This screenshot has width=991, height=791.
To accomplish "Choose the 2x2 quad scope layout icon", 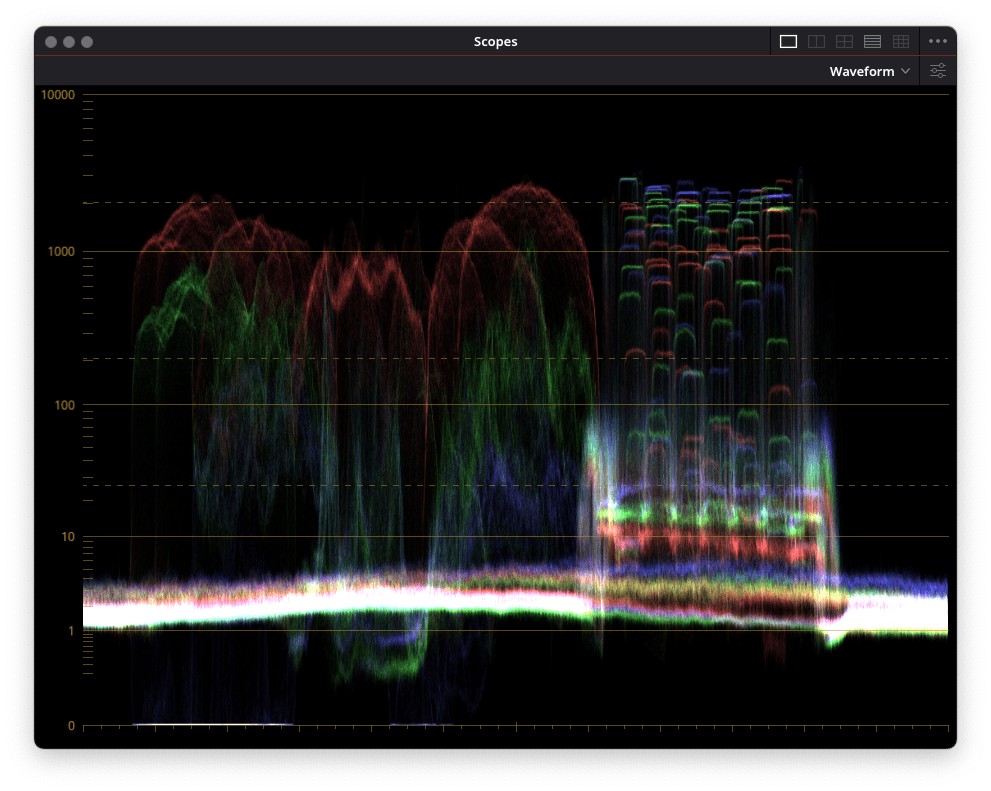I will tap(844, 41).
